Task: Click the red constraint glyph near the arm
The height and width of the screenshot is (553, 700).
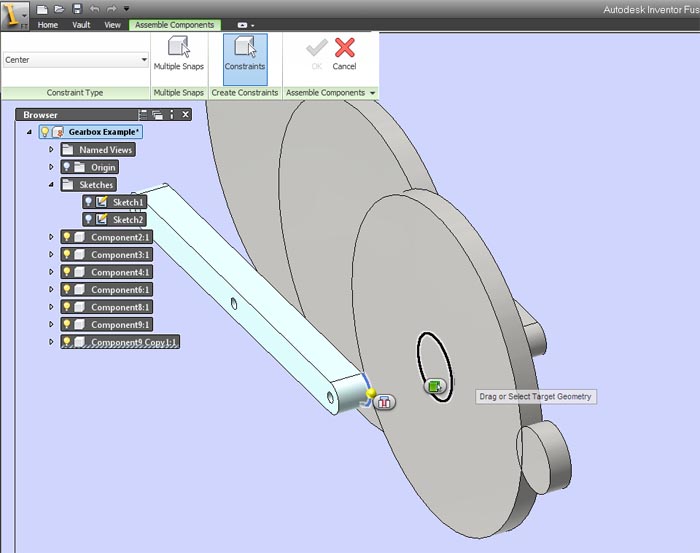Action: (384, 402)
